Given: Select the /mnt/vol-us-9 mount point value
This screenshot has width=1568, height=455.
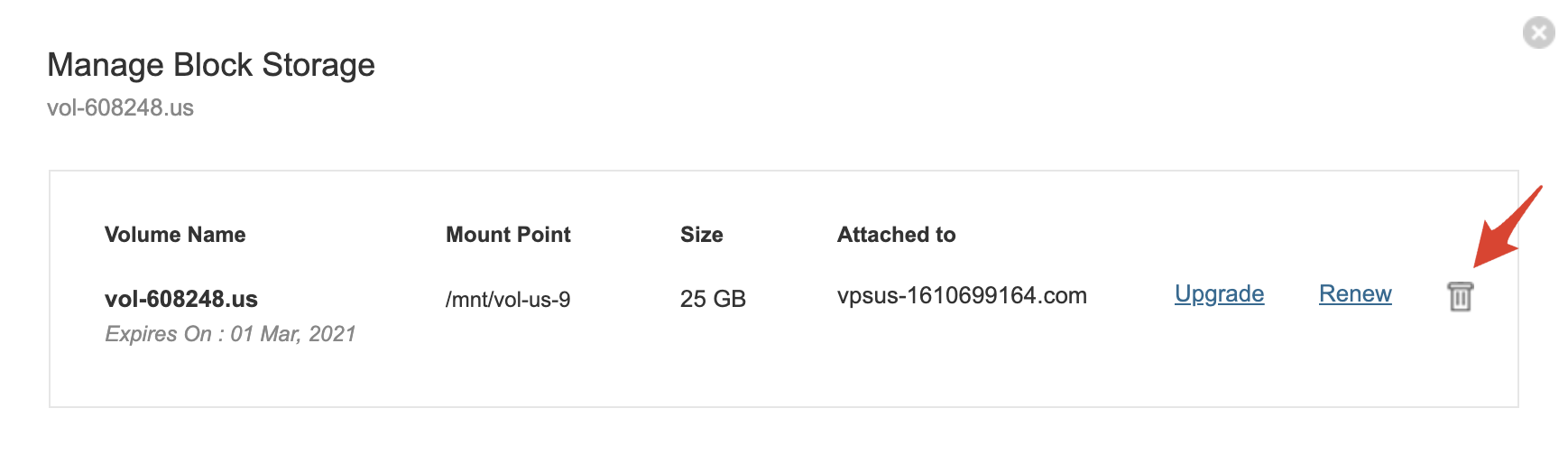Looking at the screenshot, I should [508, 300].
